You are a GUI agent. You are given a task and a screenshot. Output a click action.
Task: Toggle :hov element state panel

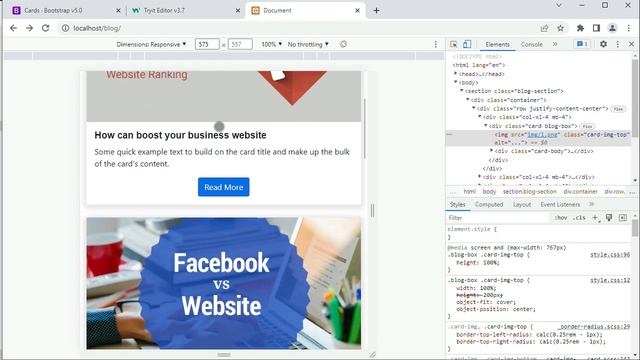(561, 218)
